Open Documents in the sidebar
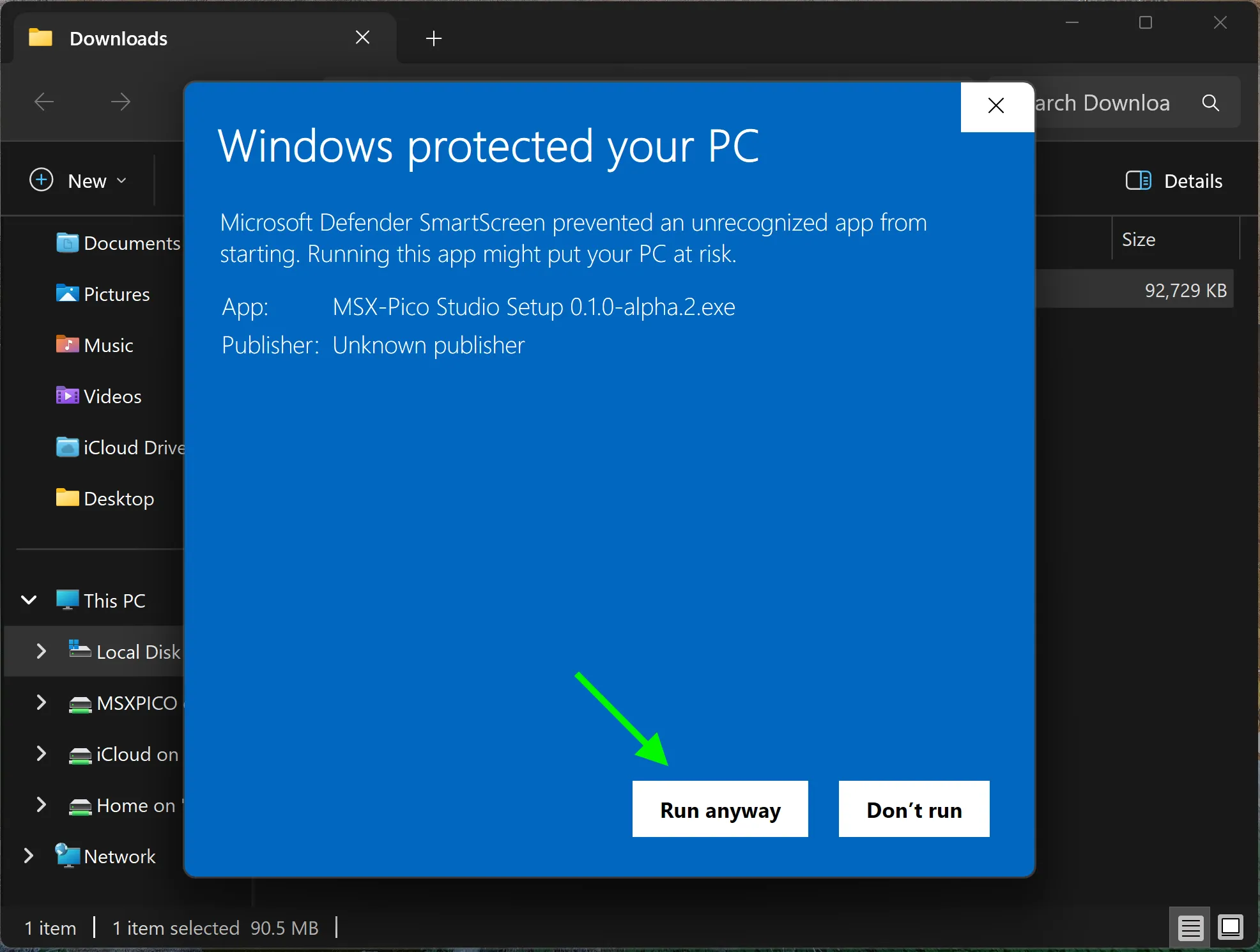1260x952 pixels. [x=118, y=243]
